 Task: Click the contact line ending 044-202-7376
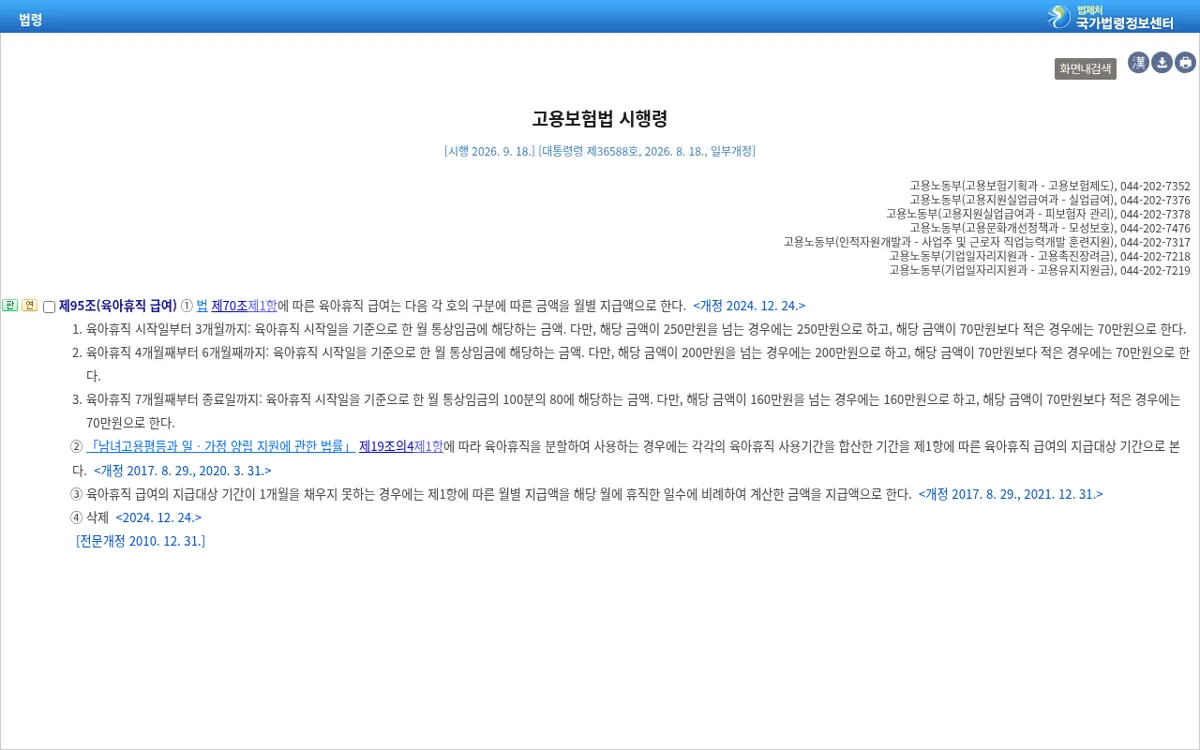[x=1050, y=200]
